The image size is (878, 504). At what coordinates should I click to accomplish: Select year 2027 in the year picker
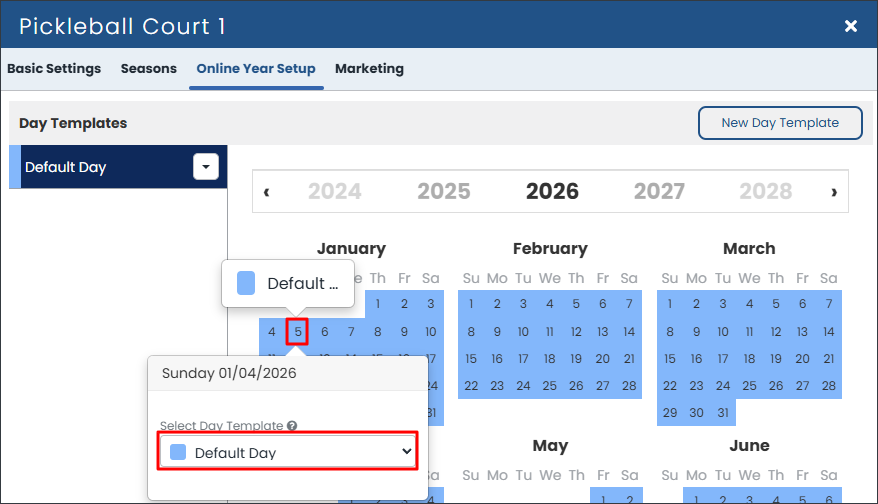click(659, 192)
